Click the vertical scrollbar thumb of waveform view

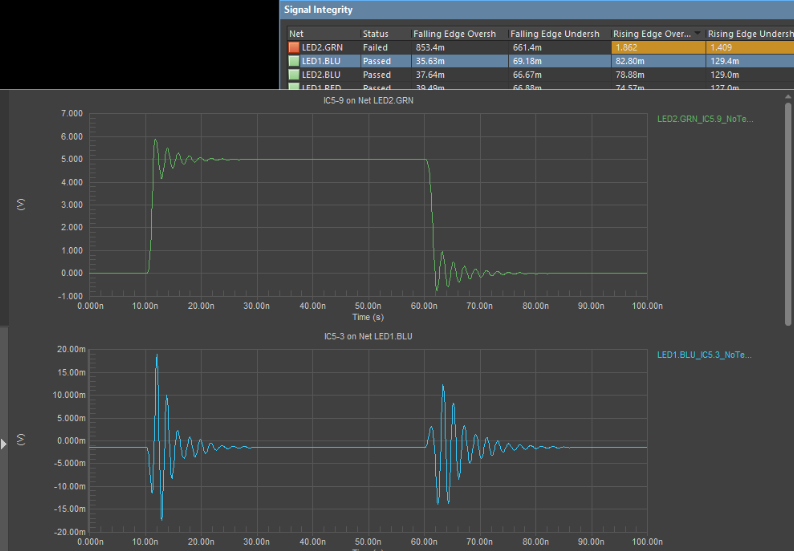pos(788,214)
